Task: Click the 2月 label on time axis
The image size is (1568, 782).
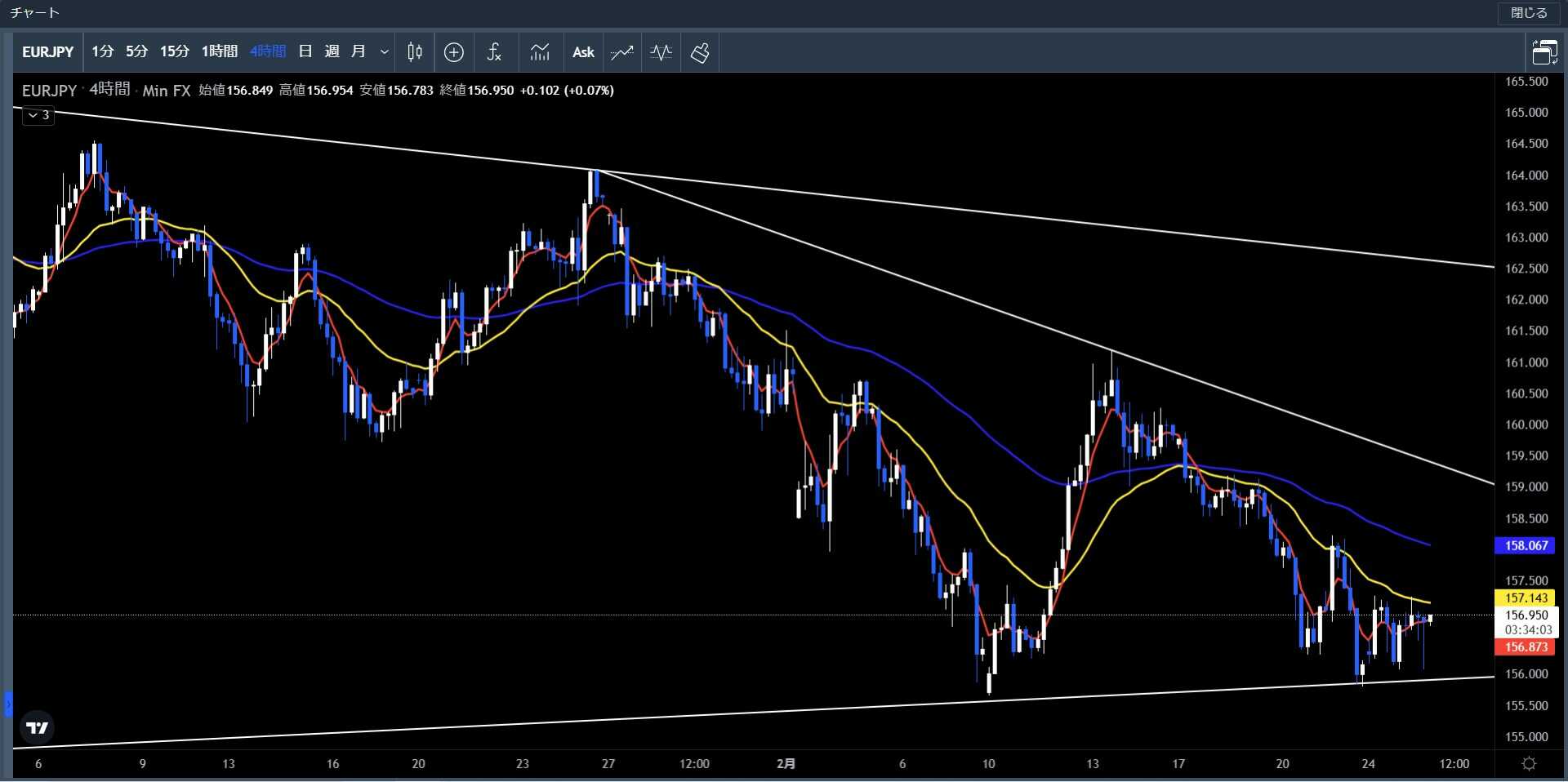Action: pos(786,763)
